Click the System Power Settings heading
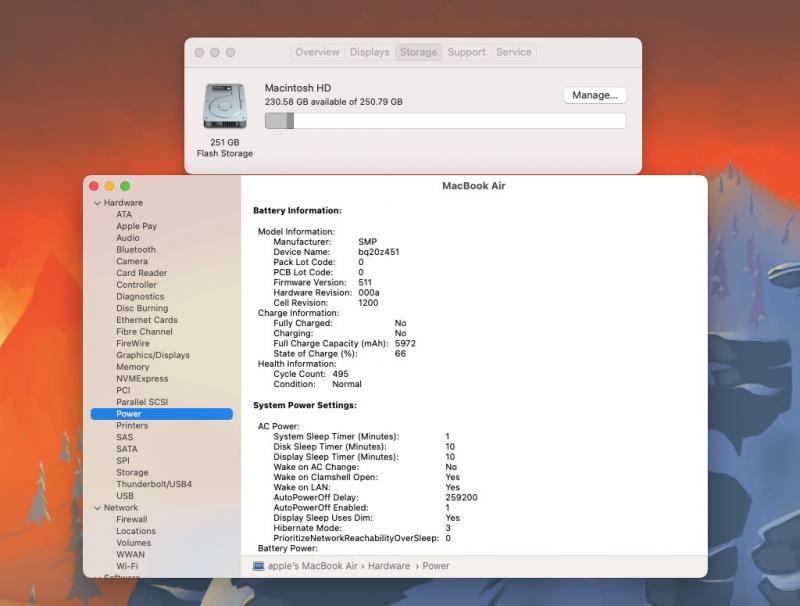The height and width of the screenshot is (606, 800). (x=305, y=405)
